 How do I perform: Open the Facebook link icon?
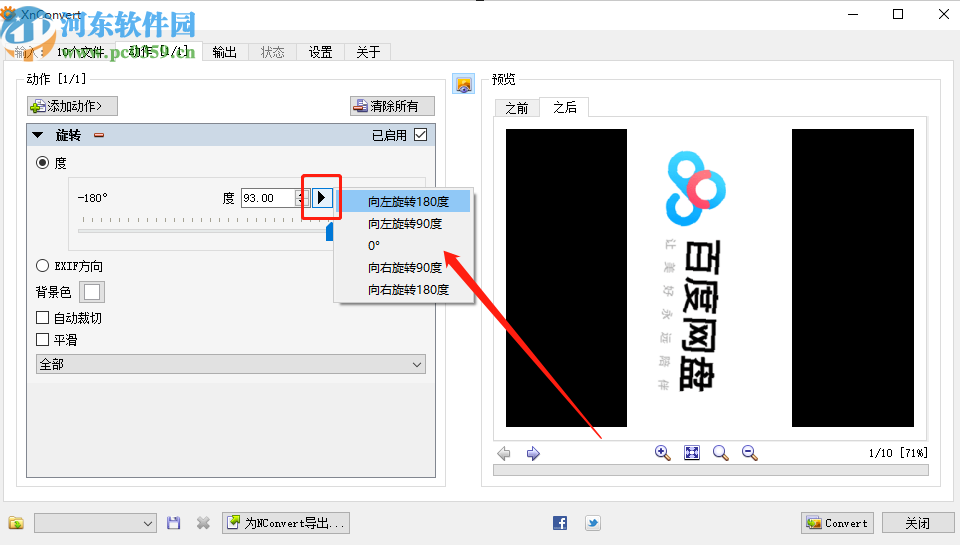(x=560, y=523)
